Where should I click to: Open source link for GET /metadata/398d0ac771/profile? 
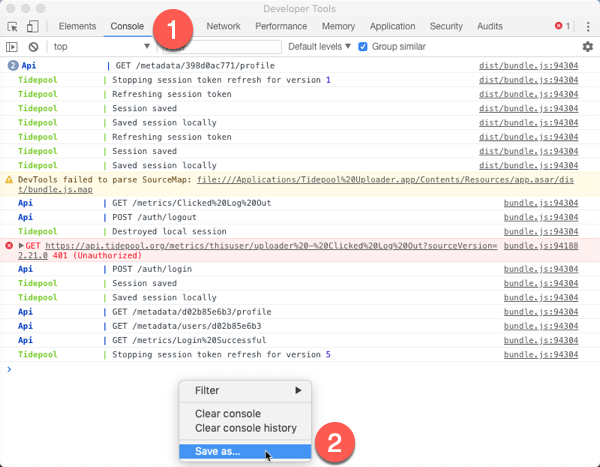528,65
